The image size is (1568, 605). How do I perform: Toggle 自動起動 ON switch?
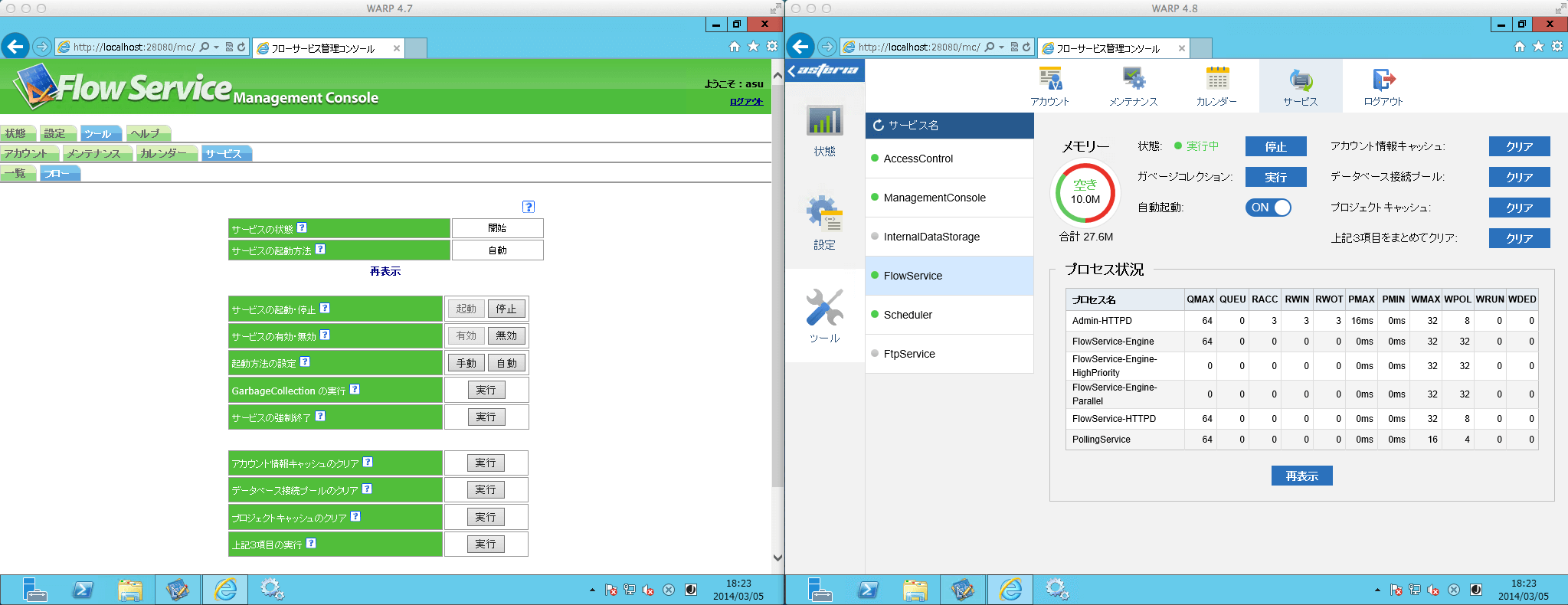pyautogui.click(x=1268, y=208)
